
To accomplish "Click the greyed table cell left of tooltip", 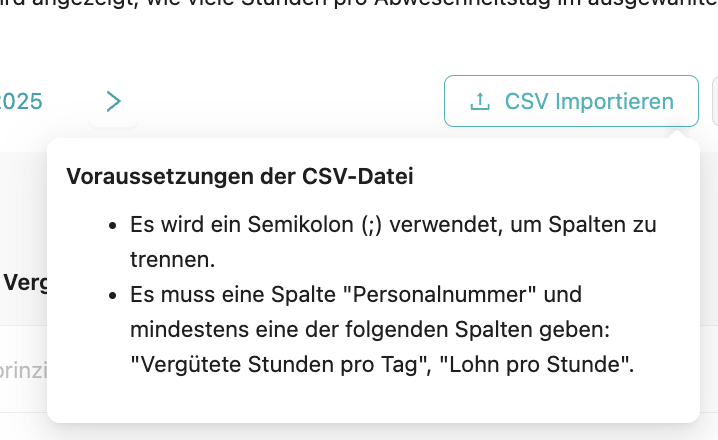I will click(22, 368).
